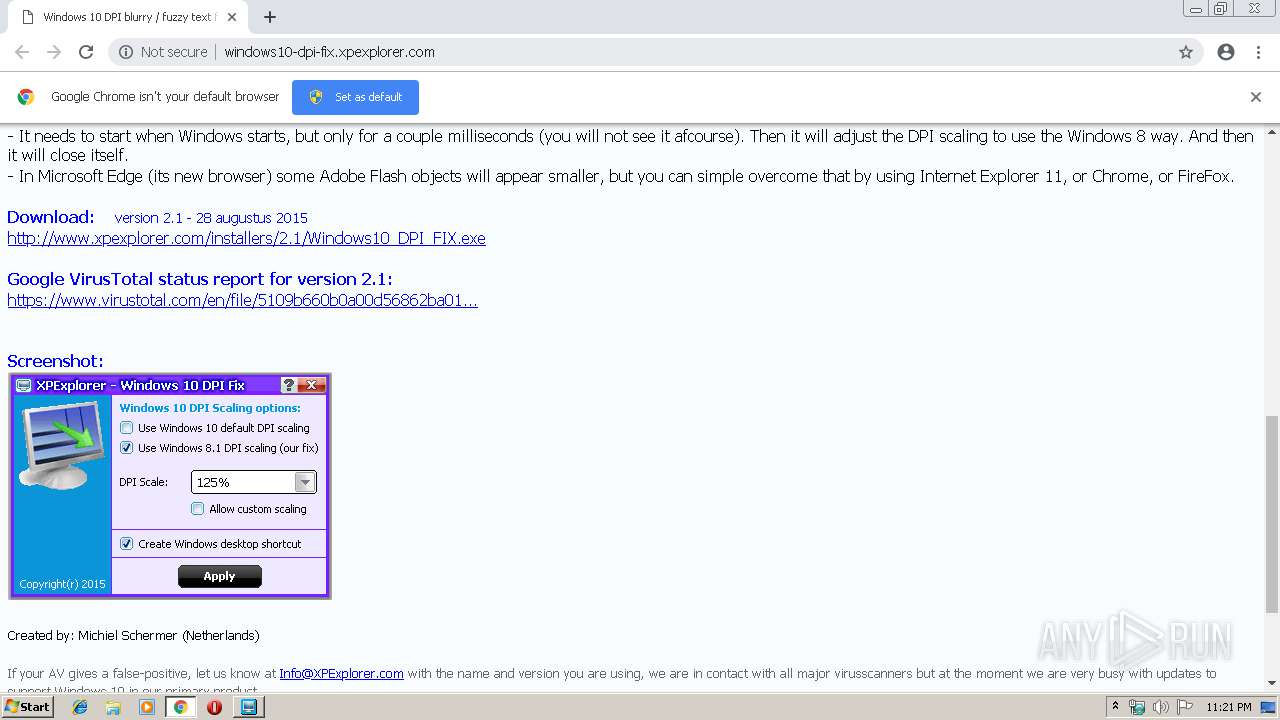Click the 11:21 PM system clock

[x=1228, y=707]
